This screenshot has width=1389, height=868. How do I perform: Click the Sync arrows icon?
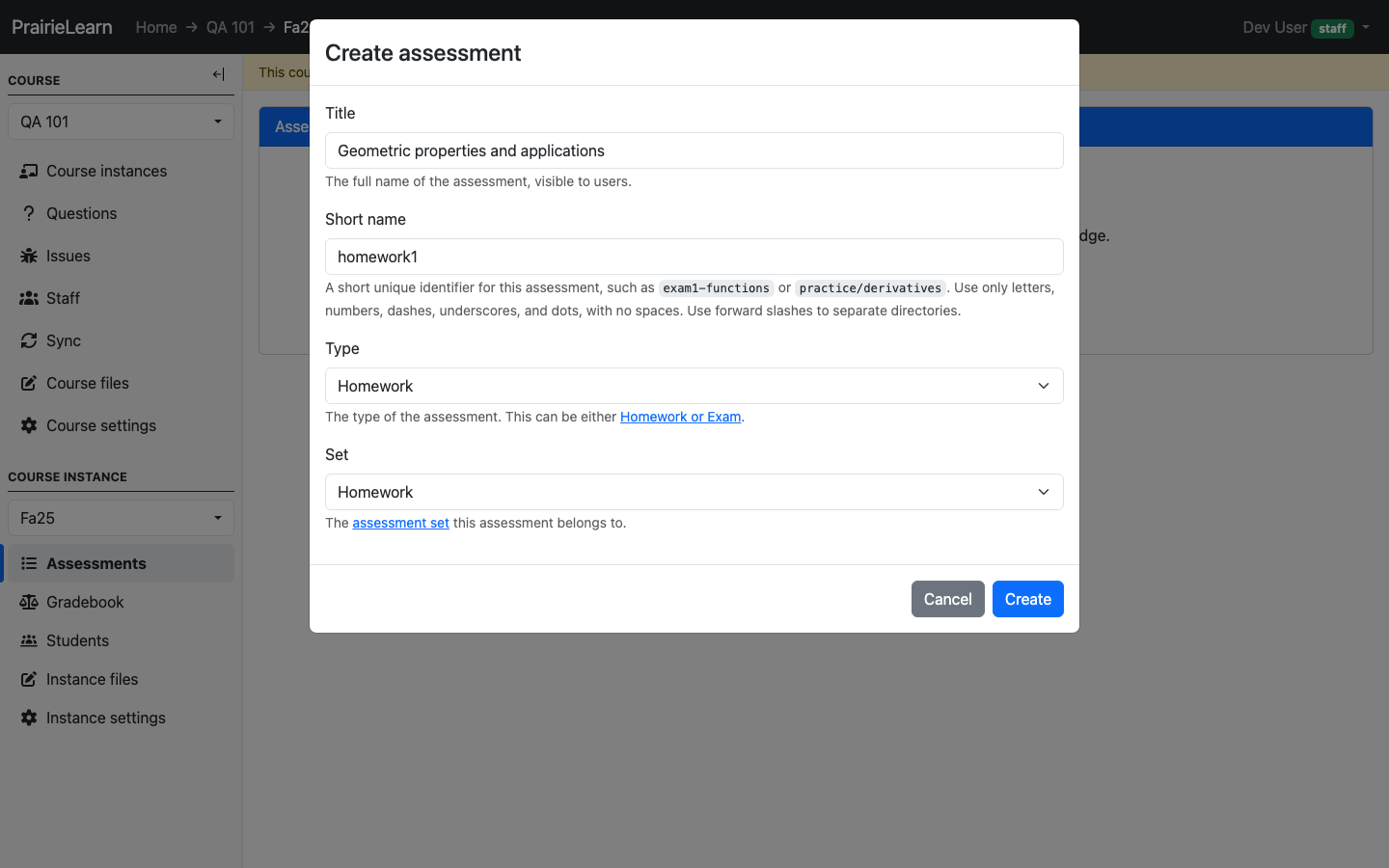29,340
